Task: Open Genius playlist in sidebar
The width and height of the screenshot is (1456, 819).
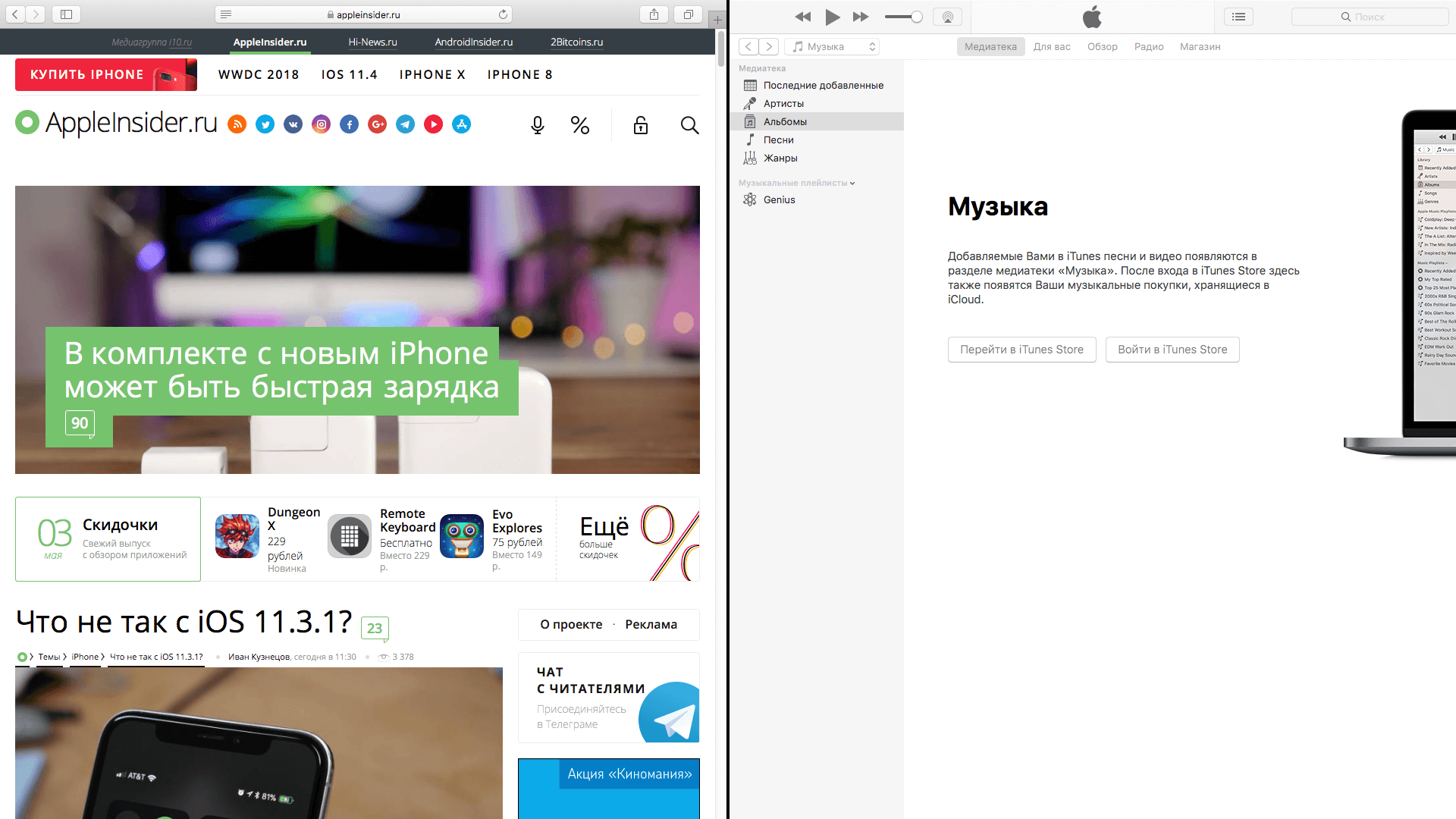Action: click(x=817, y=199)
